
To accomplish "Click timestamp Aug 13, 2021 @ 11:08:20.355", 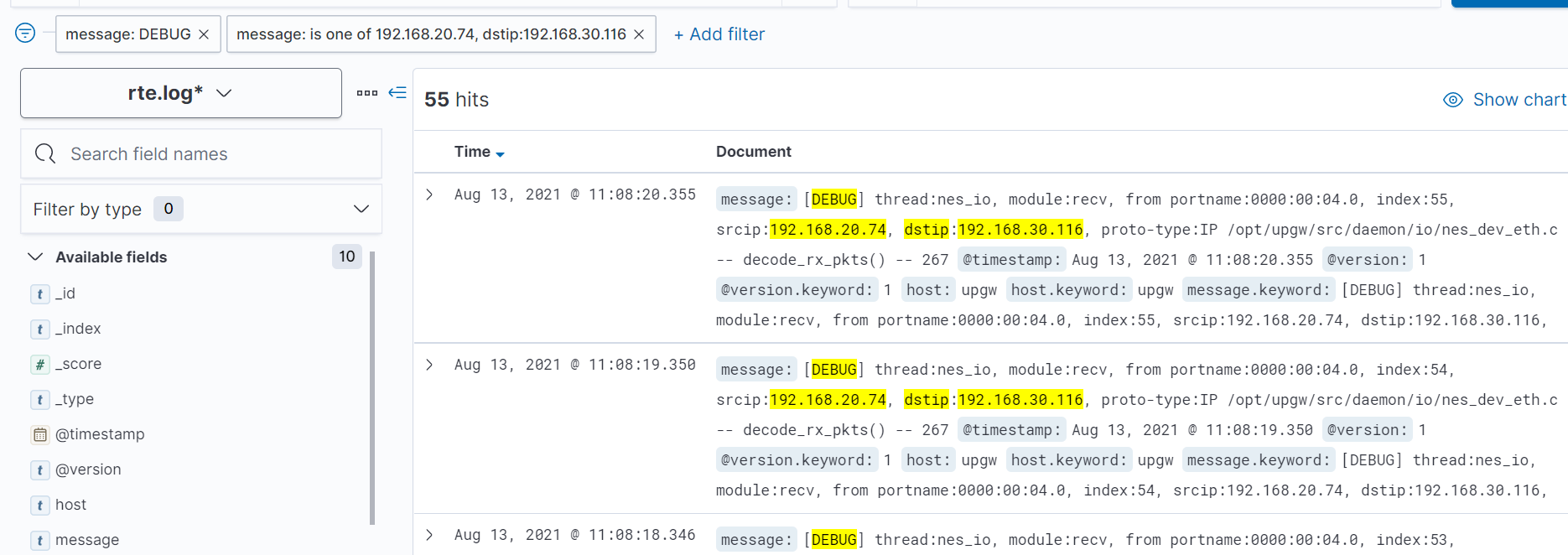I will (575, 195).
